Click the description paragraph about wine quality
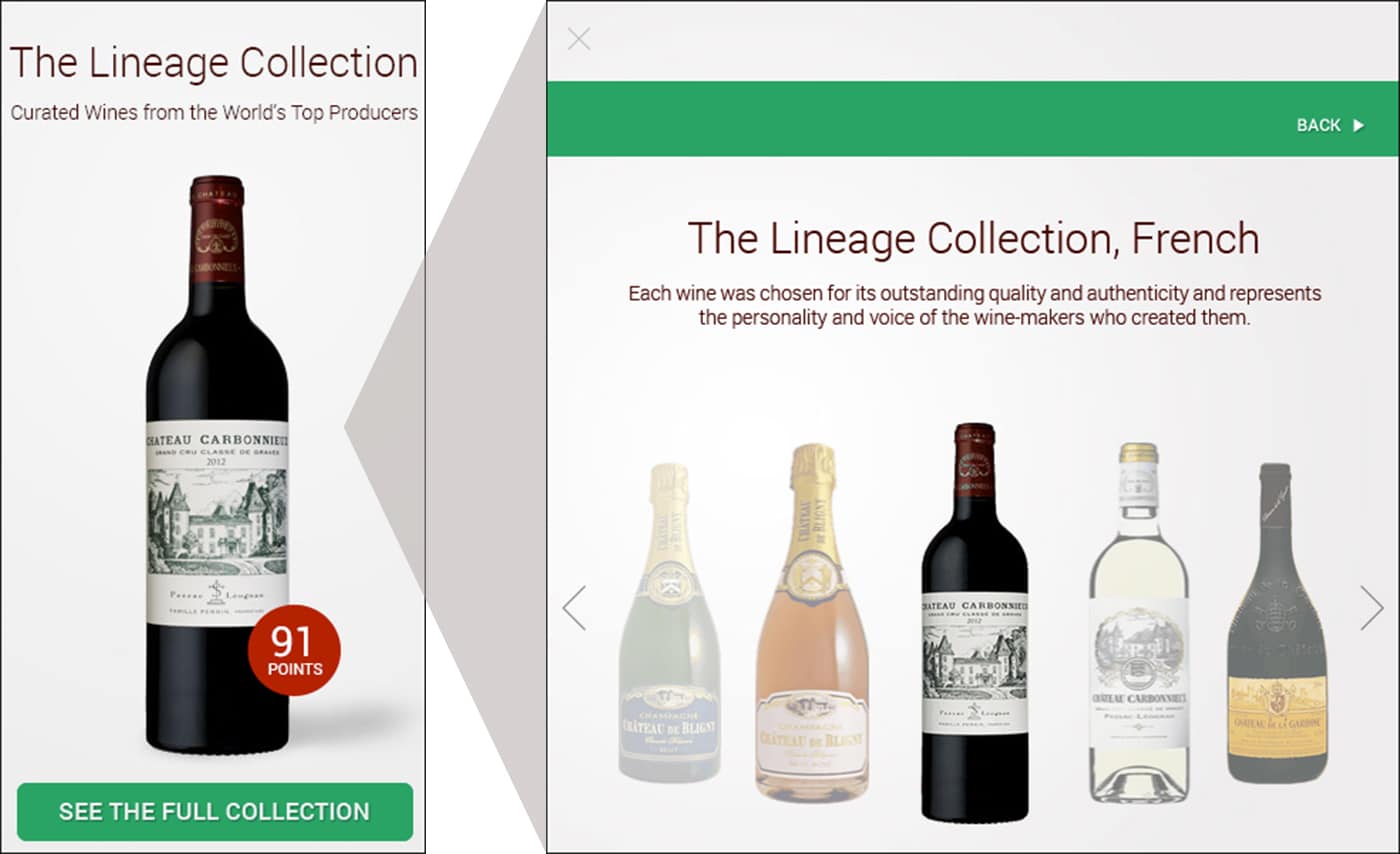The width and height of the screenshot is (1400, 854). 974,306
